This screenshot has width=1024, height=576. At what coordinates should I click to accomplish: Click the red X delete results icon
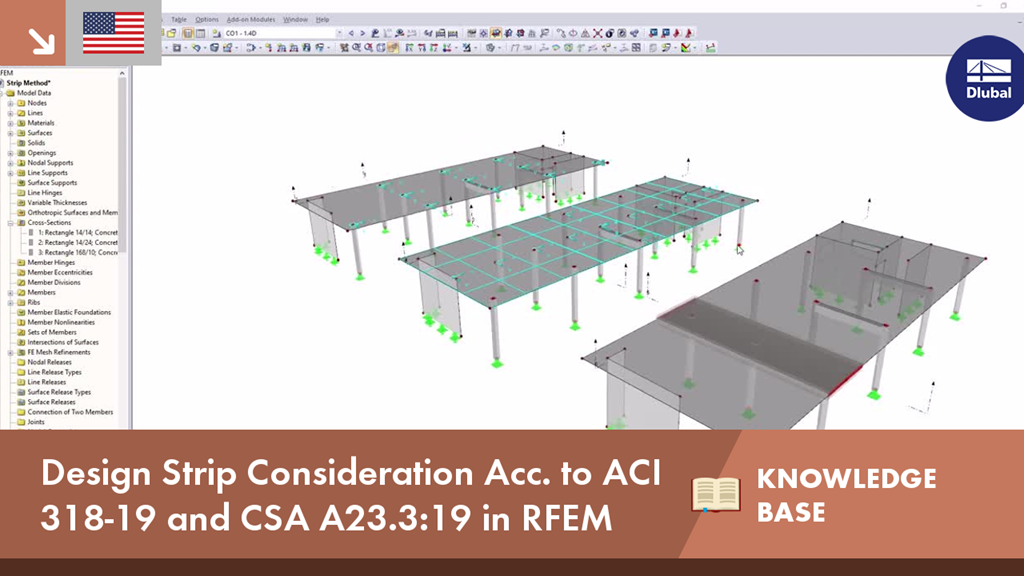click(598, 33)
